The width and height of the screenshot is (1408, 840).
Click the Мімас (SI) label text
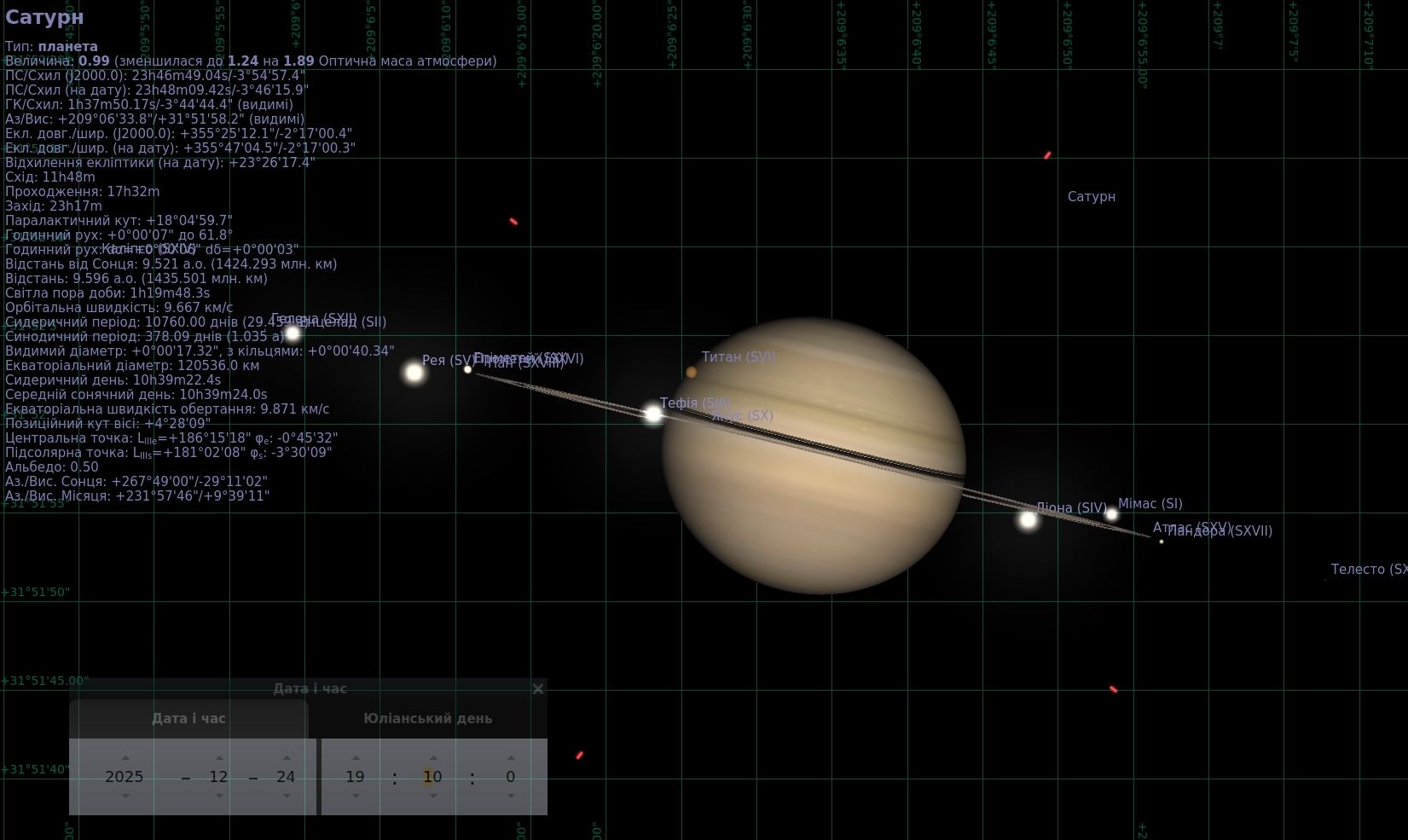[x=1150, y=504]
